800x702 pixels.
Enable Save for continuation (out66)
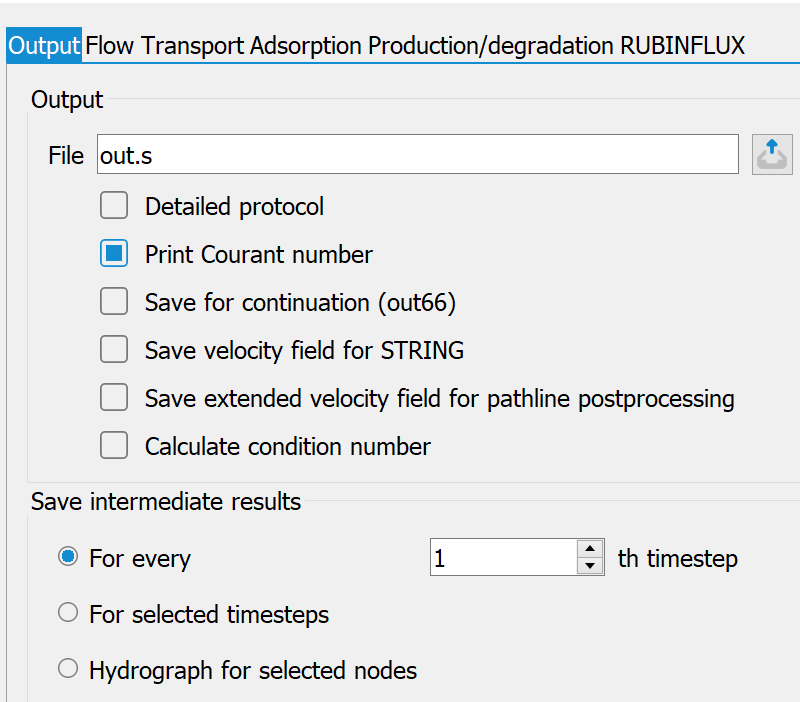click(114, 302)
